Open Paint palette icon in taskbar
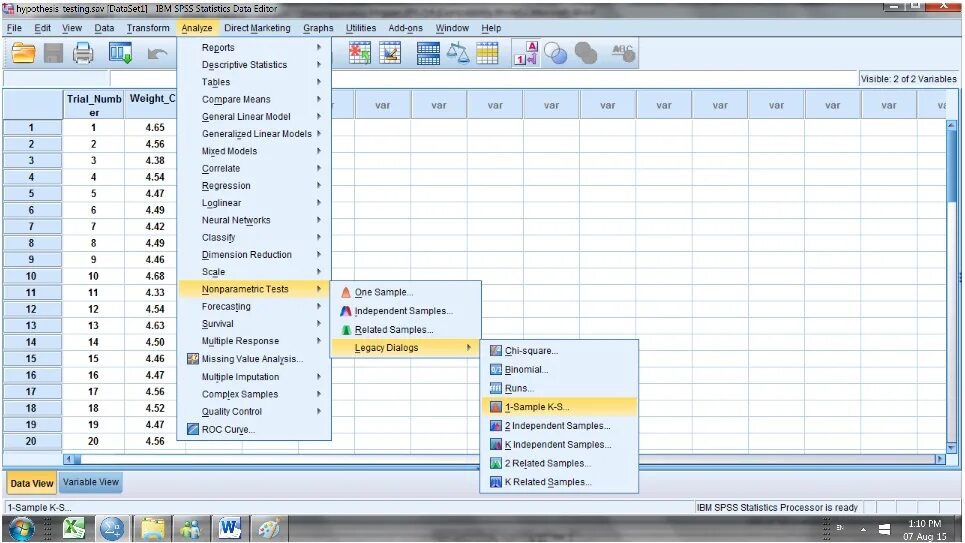The height and width of the screenshot is (543, 965). 270,528
